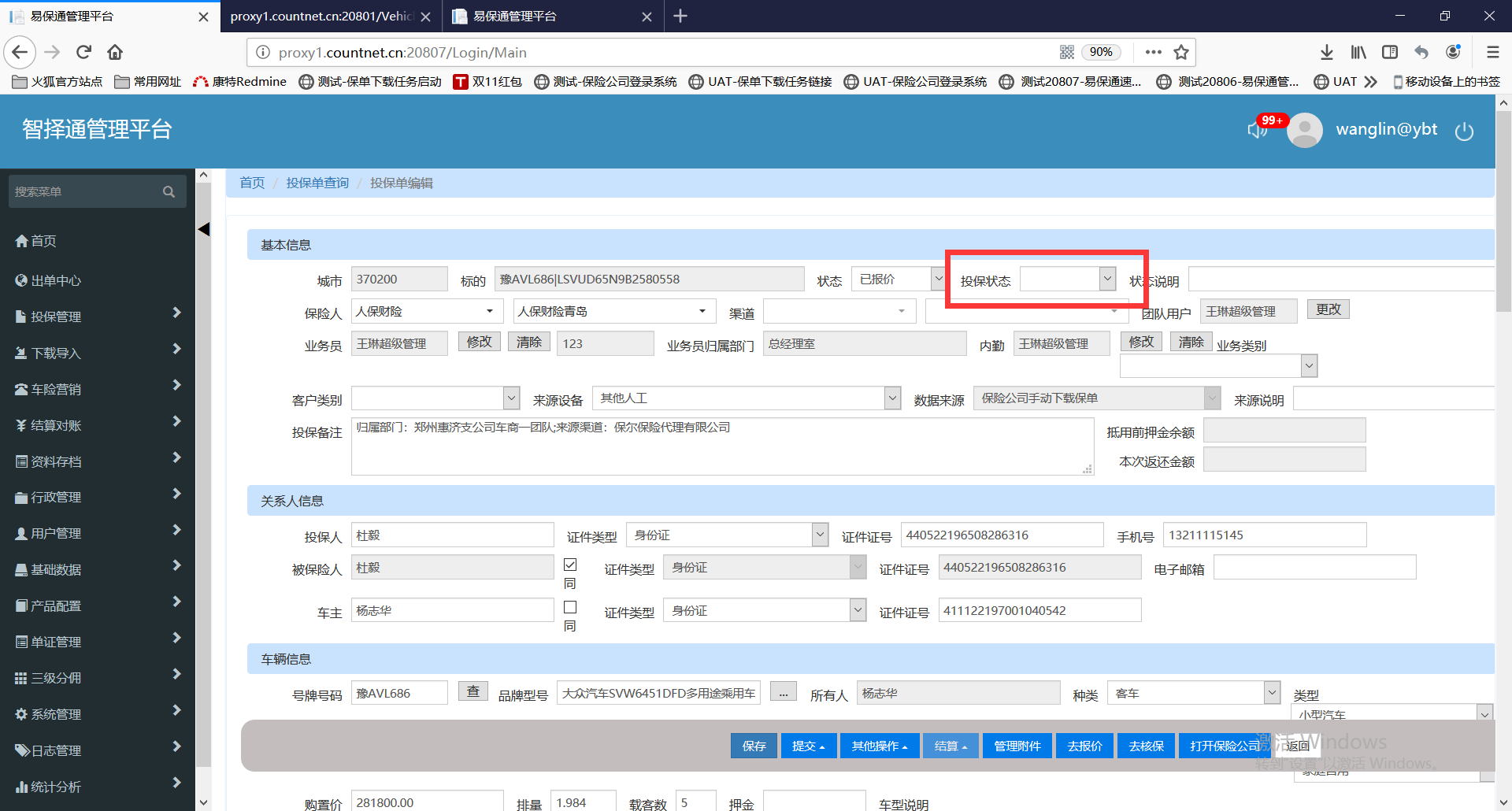Expand 投保管理 in sidebar menu
The width and height of the screenshot is (1512, 811).
coord(98,317)
